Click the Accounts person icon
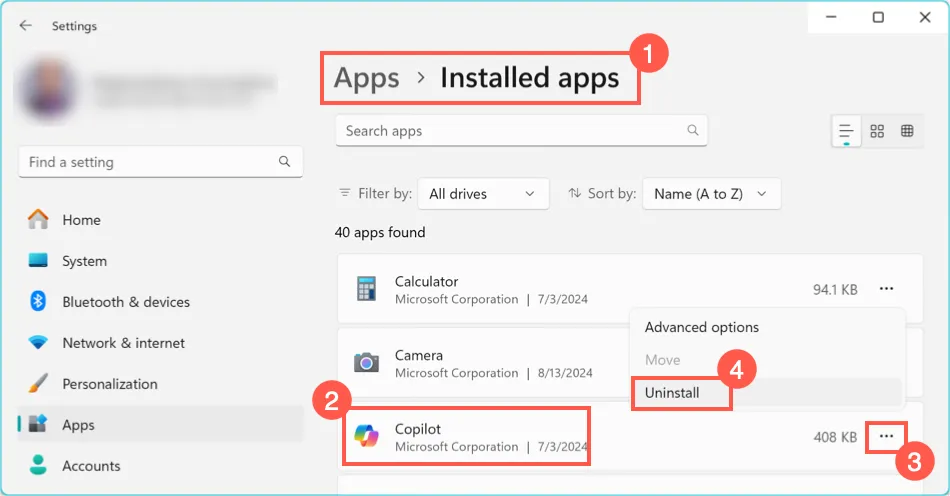The image size is (950, 496). tap(38, 465)
